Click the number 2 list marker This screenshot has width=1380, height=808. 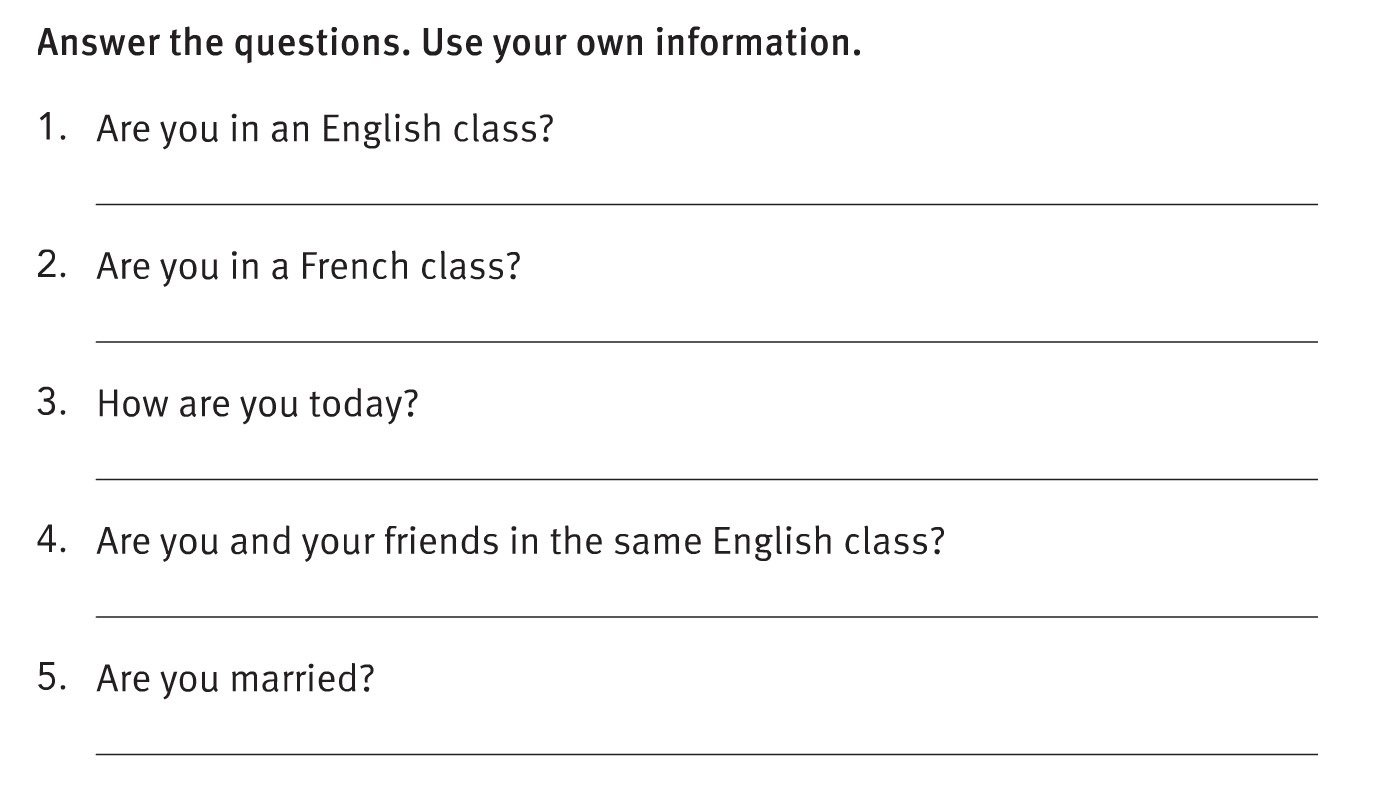pos(52,265)
